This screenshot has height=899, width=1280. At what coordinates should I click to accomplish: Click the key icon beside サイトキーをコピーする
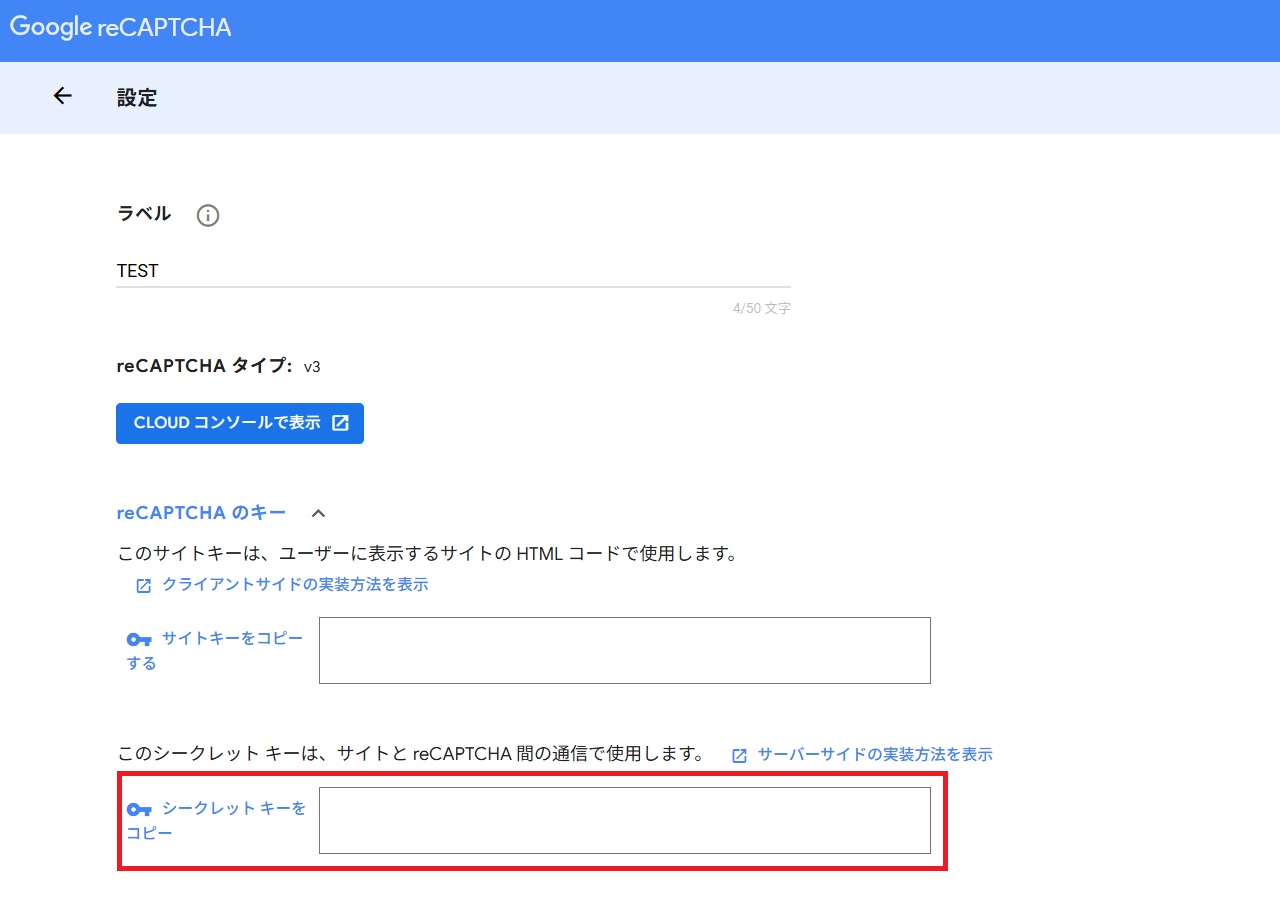coord(139,640)
